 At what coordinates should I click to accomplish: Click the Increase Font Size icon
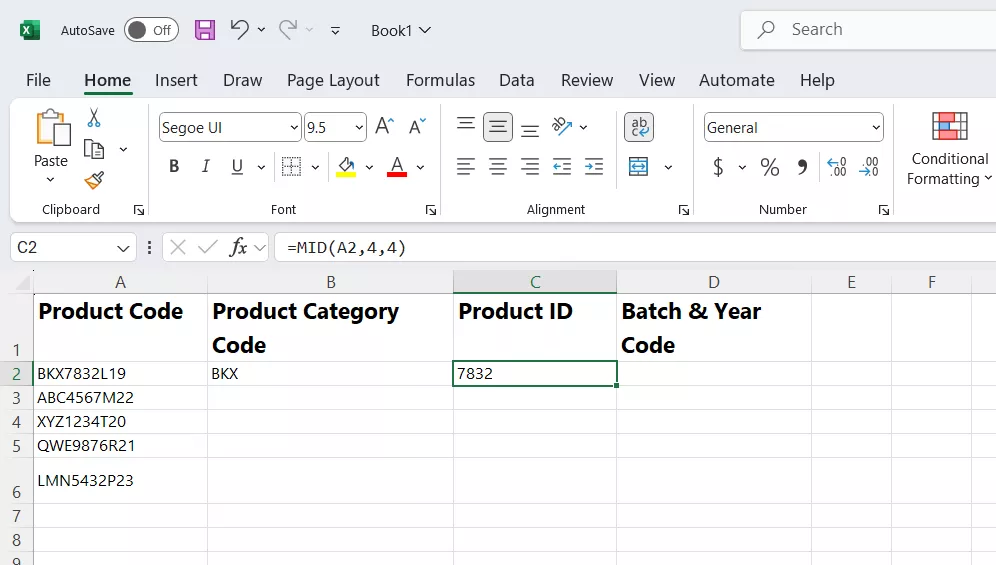click(x=383, y=127)
